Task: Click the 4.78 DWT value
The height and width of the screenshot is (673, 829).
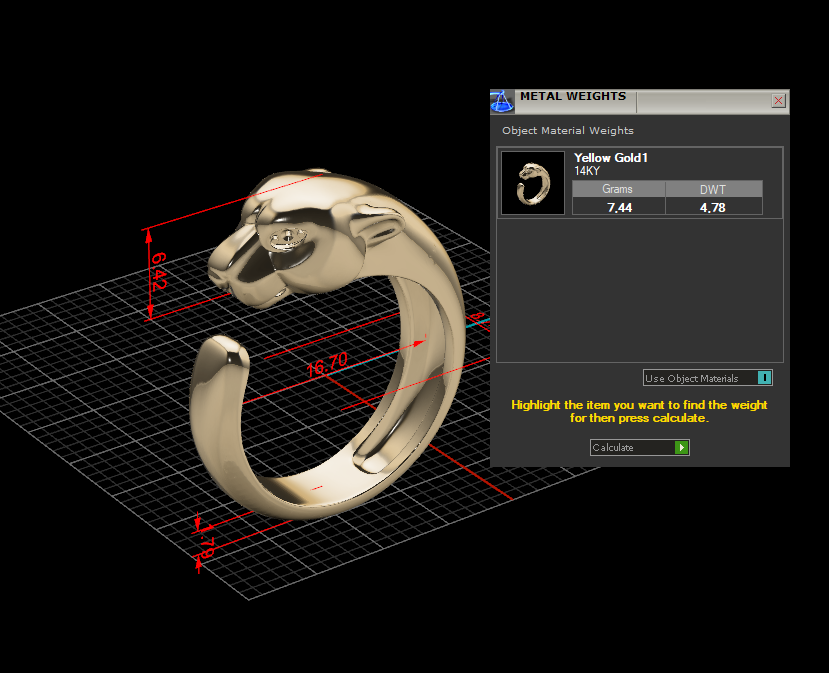Action: (713, 207)
